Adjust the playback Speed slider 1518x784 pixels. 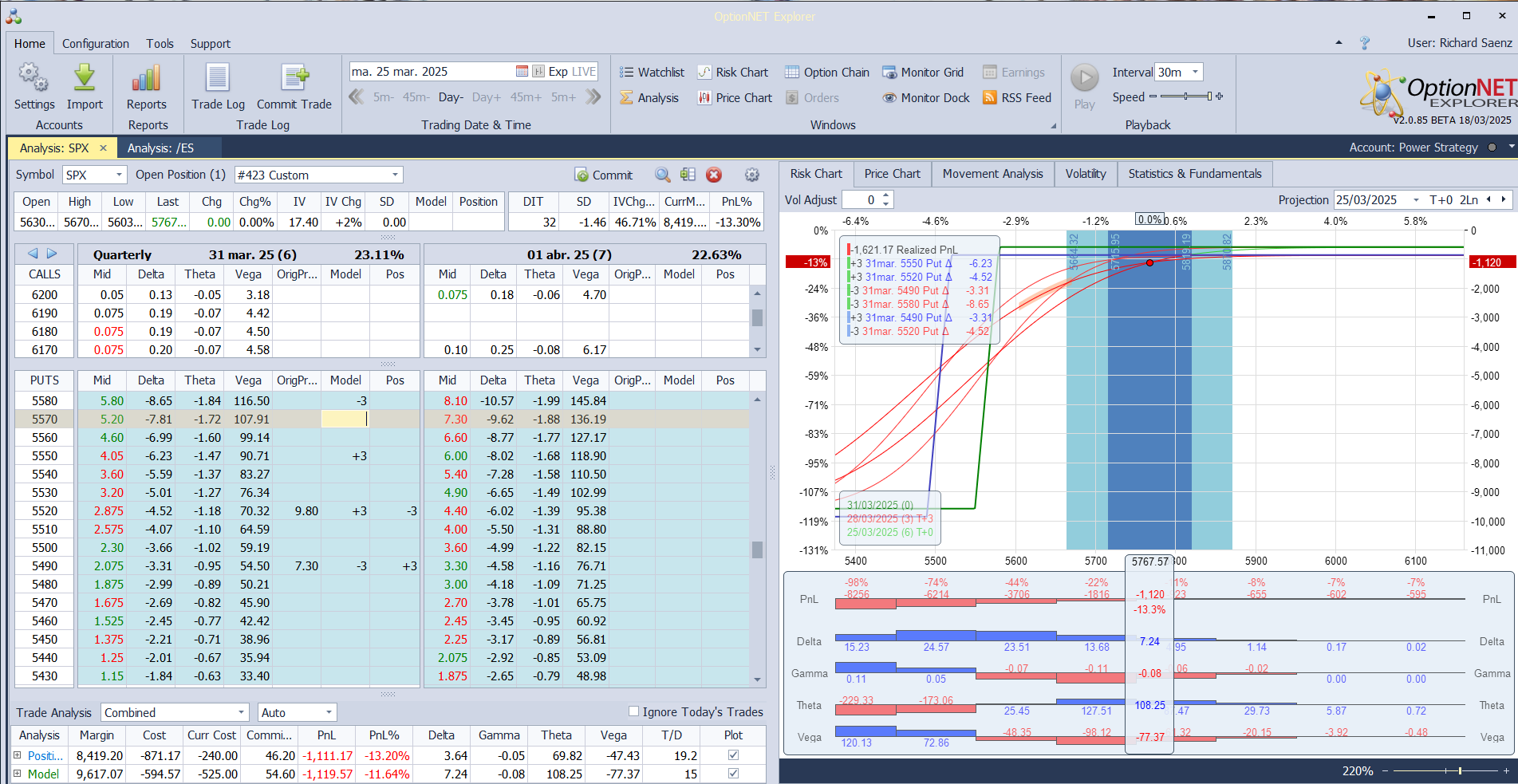1186,97
